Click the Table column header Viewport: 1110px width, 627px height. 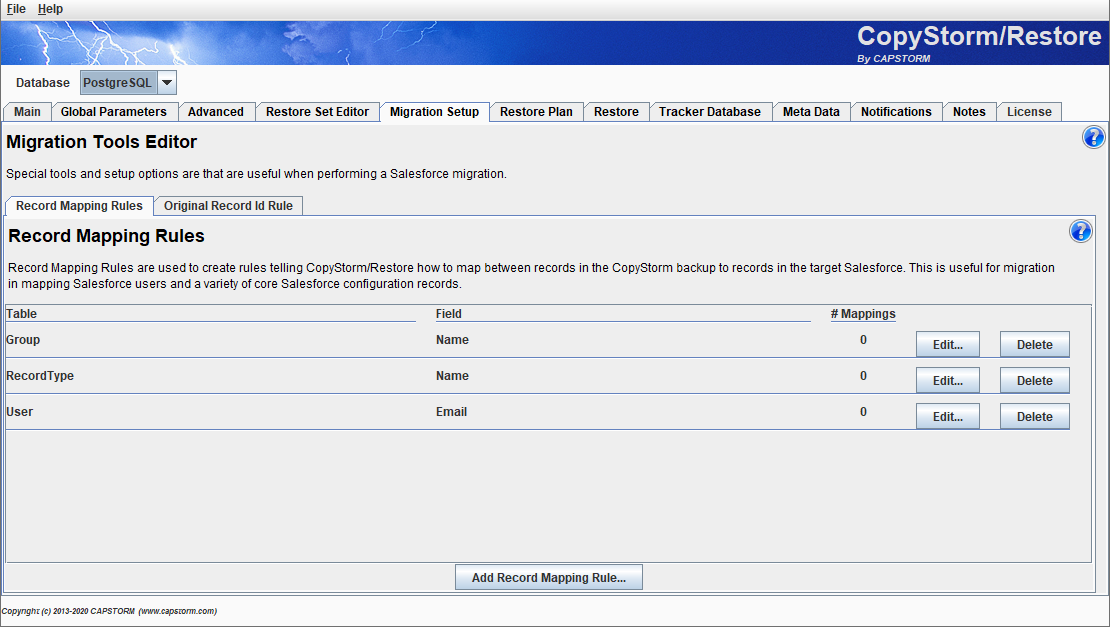click(x=21, y=314)
